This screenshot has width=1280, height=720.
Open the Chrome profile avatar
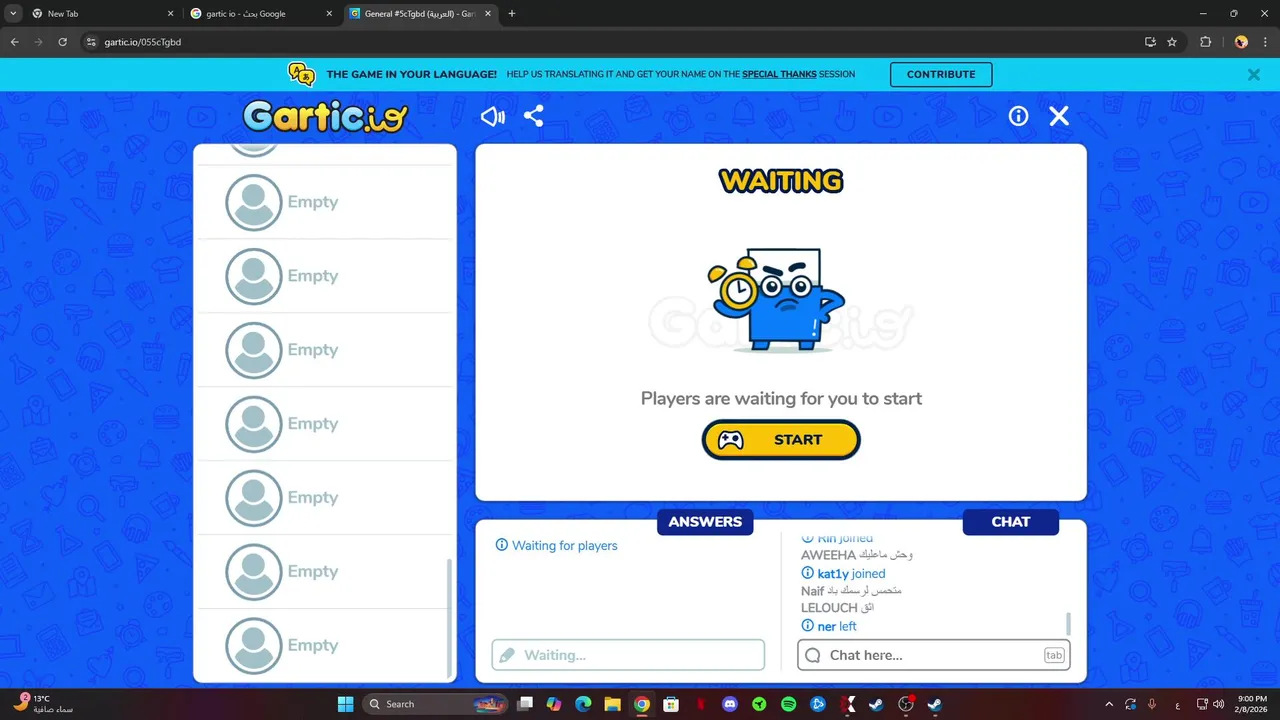point(1241,42)
